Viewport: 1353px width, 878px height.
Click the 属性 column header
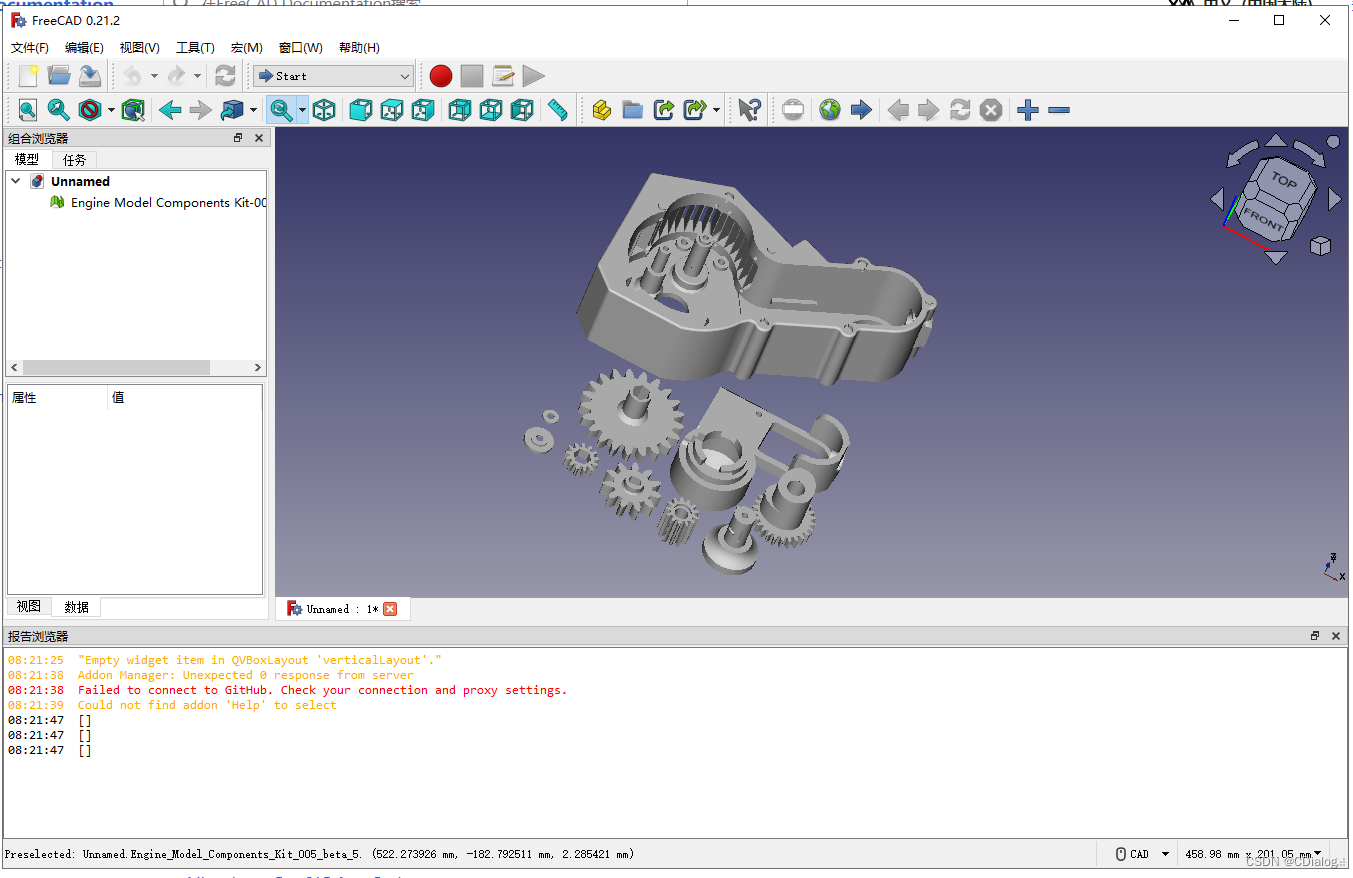tap(58, 398)
